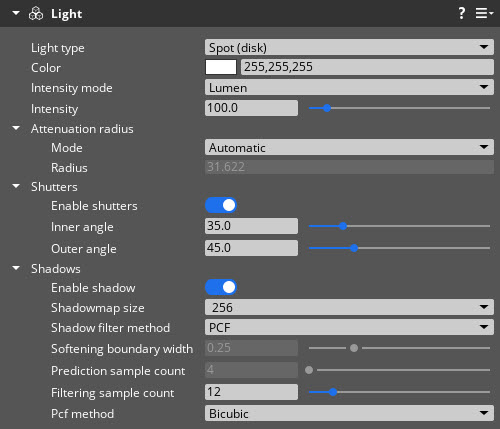Viewport: 500px width, 429px height.
Task: Open the Attenuation Mode dropdown
Action: (x=349, y=147)
